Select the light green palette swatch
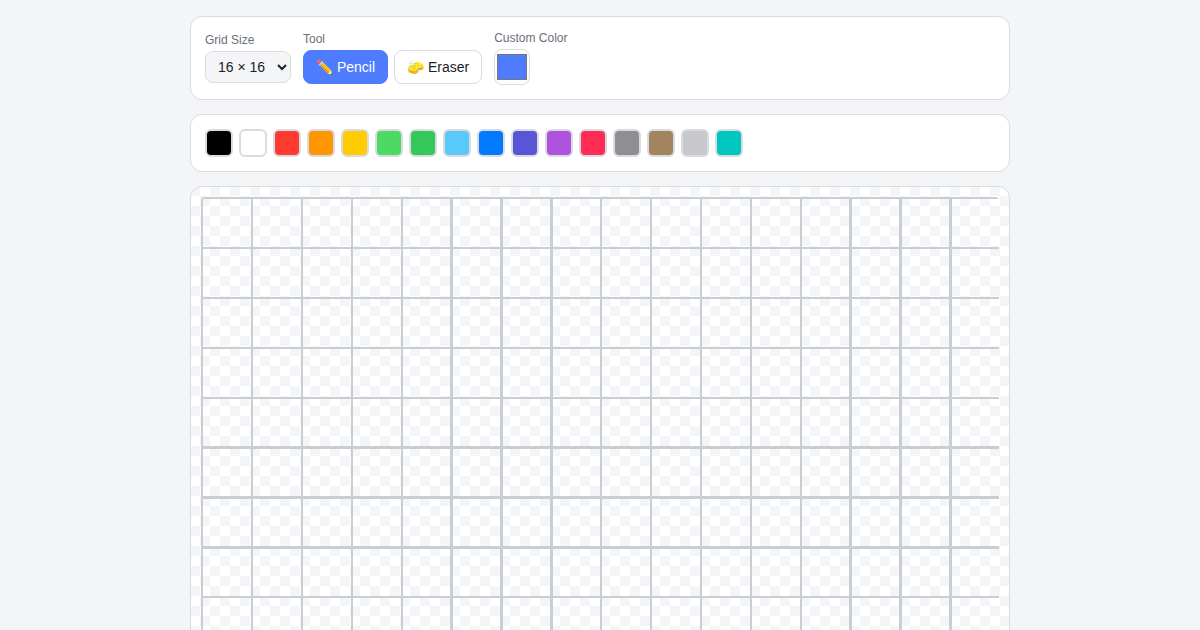 pos(389,143)
